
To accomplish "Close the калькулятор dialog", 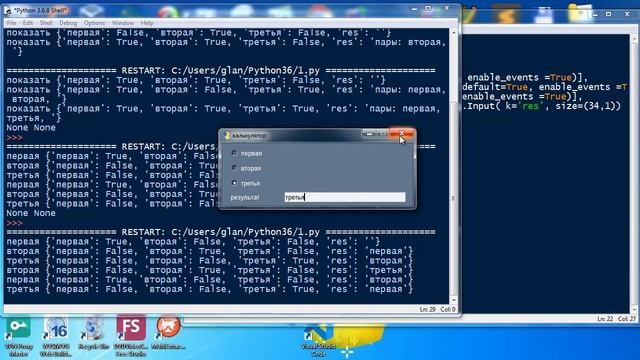I will [x=402, y=133].
